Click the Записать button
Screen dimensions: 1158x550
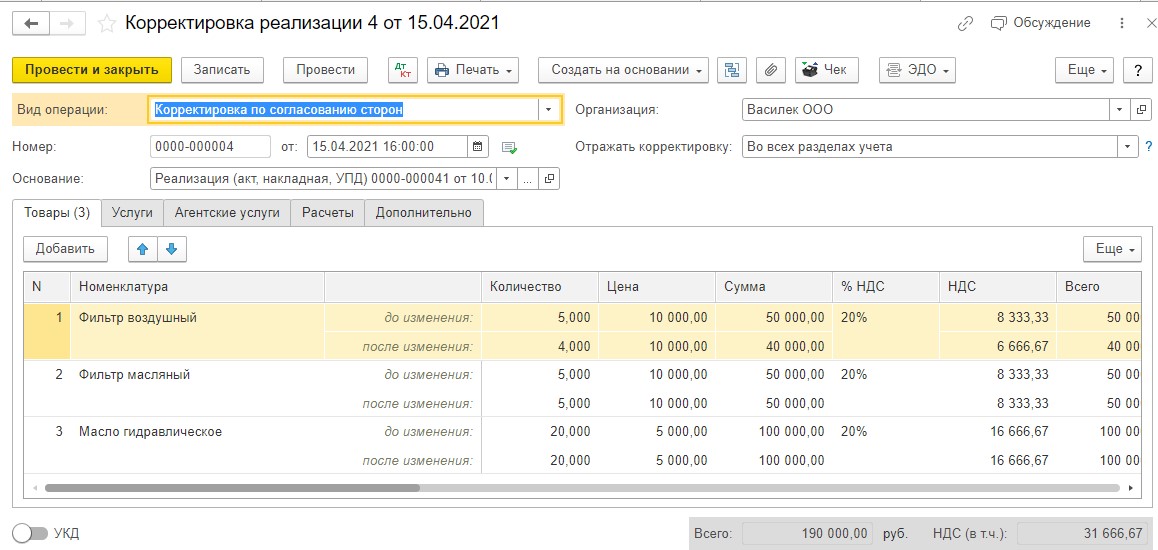[x=222, y=70]
